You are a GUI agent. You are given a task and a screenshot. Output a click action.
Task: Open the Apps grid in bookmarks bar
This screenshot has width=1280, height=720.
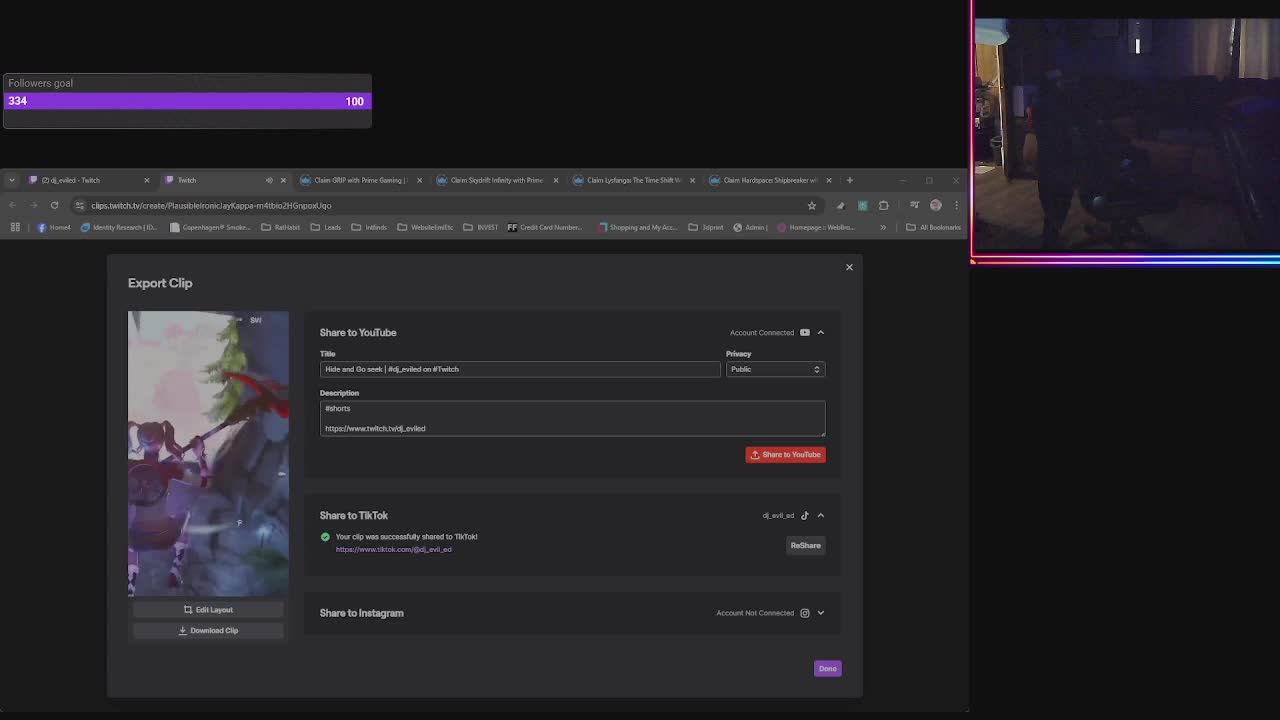pyautogui.click(x=15, y=227)
